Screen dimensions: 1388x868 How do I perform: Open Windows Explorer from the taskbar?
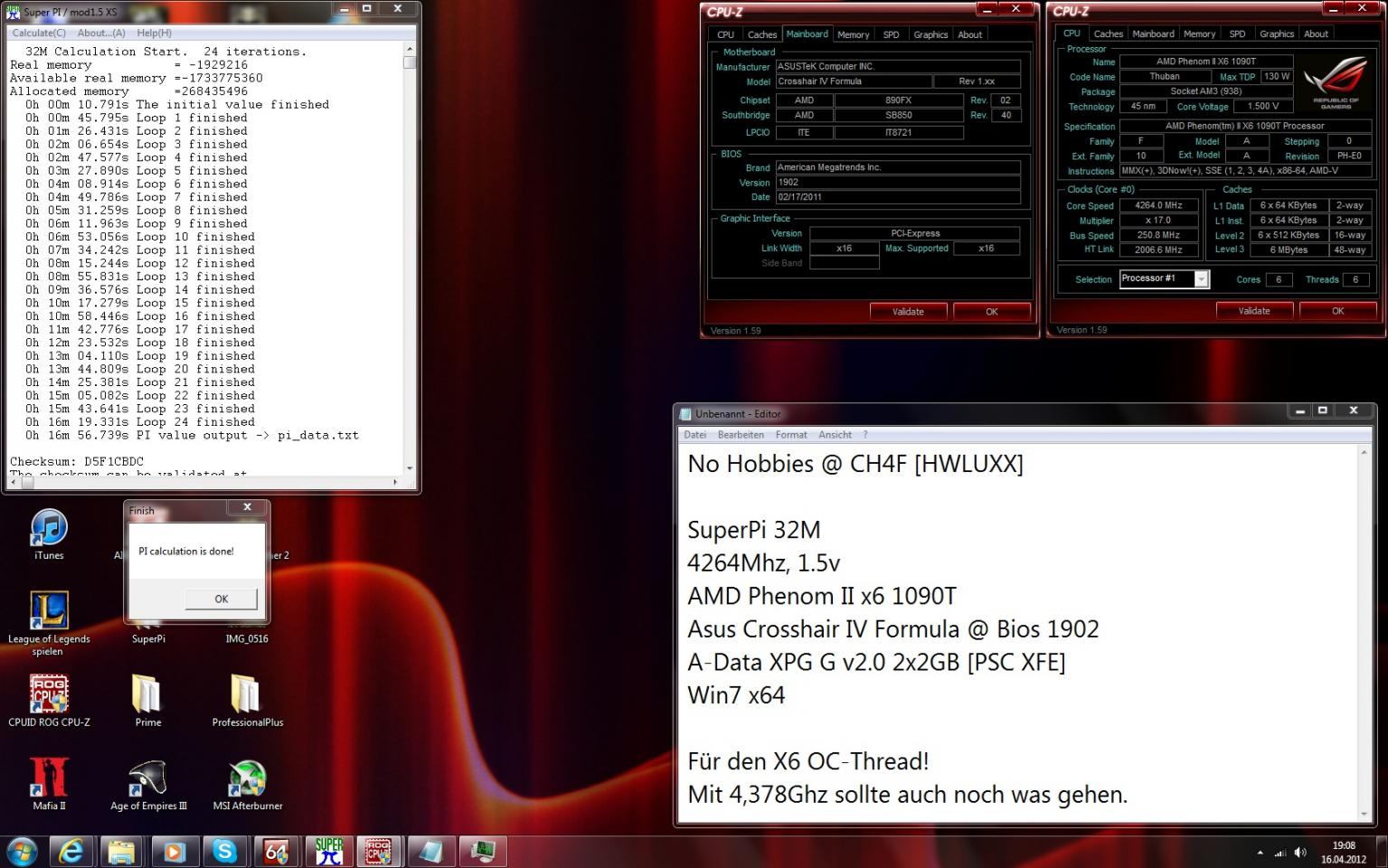pyautogui.click(x=121, y=851)
